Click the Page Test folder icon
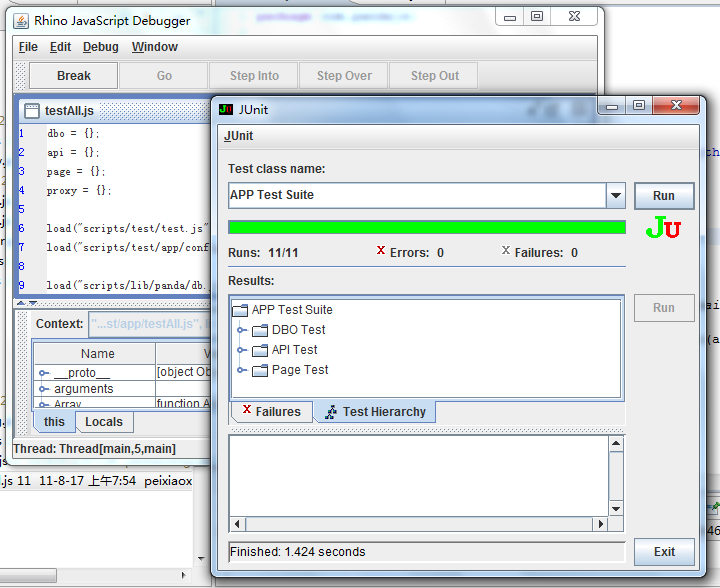The height and width of the screenshot is (588, 720). (x=260, y=370)
